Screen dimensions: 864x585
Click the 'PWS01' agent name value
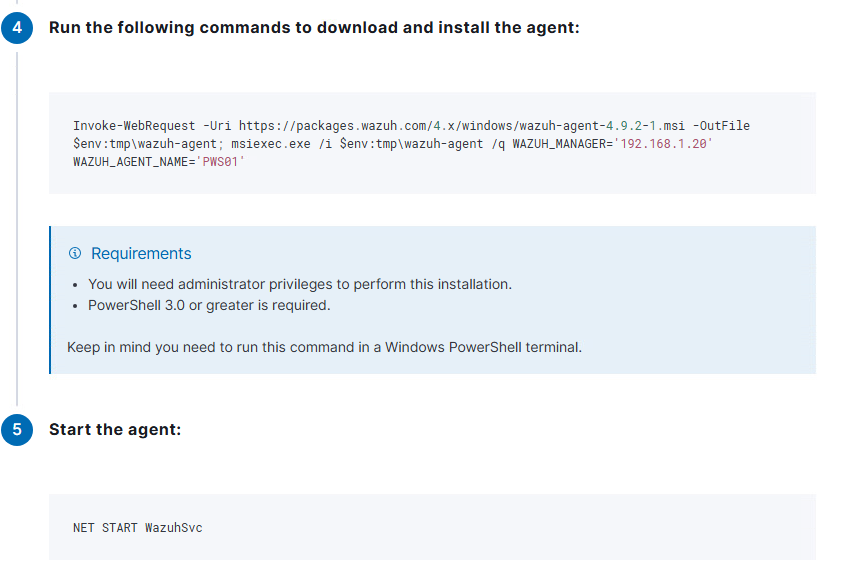point(220,162)
